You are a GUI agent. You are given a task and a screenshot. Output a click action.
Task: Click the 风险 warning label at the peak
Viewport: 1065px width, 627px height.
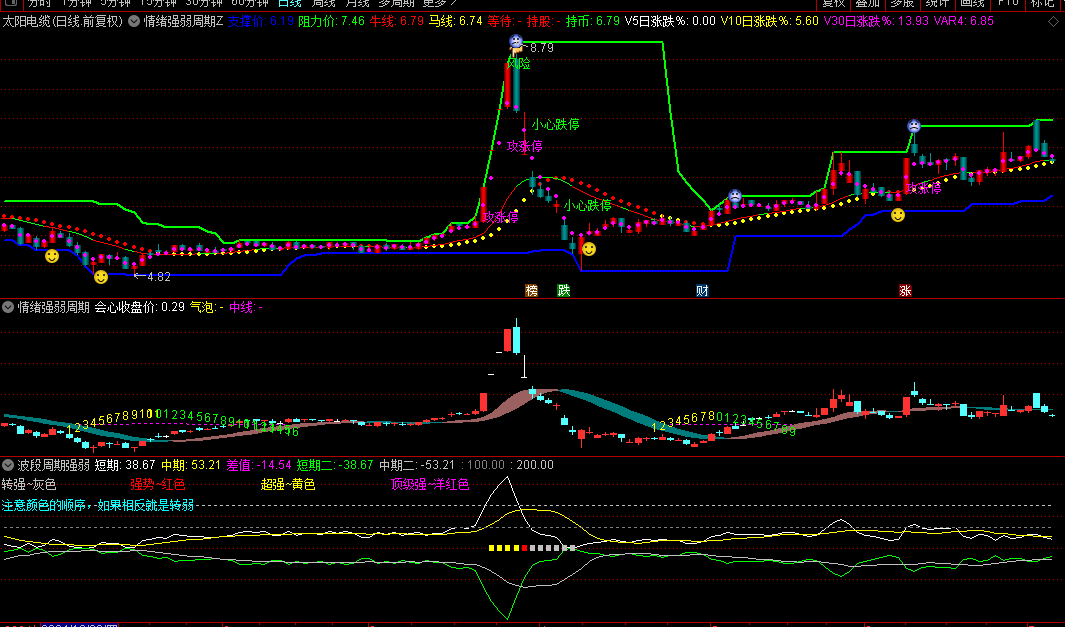[x=519, y=64]
